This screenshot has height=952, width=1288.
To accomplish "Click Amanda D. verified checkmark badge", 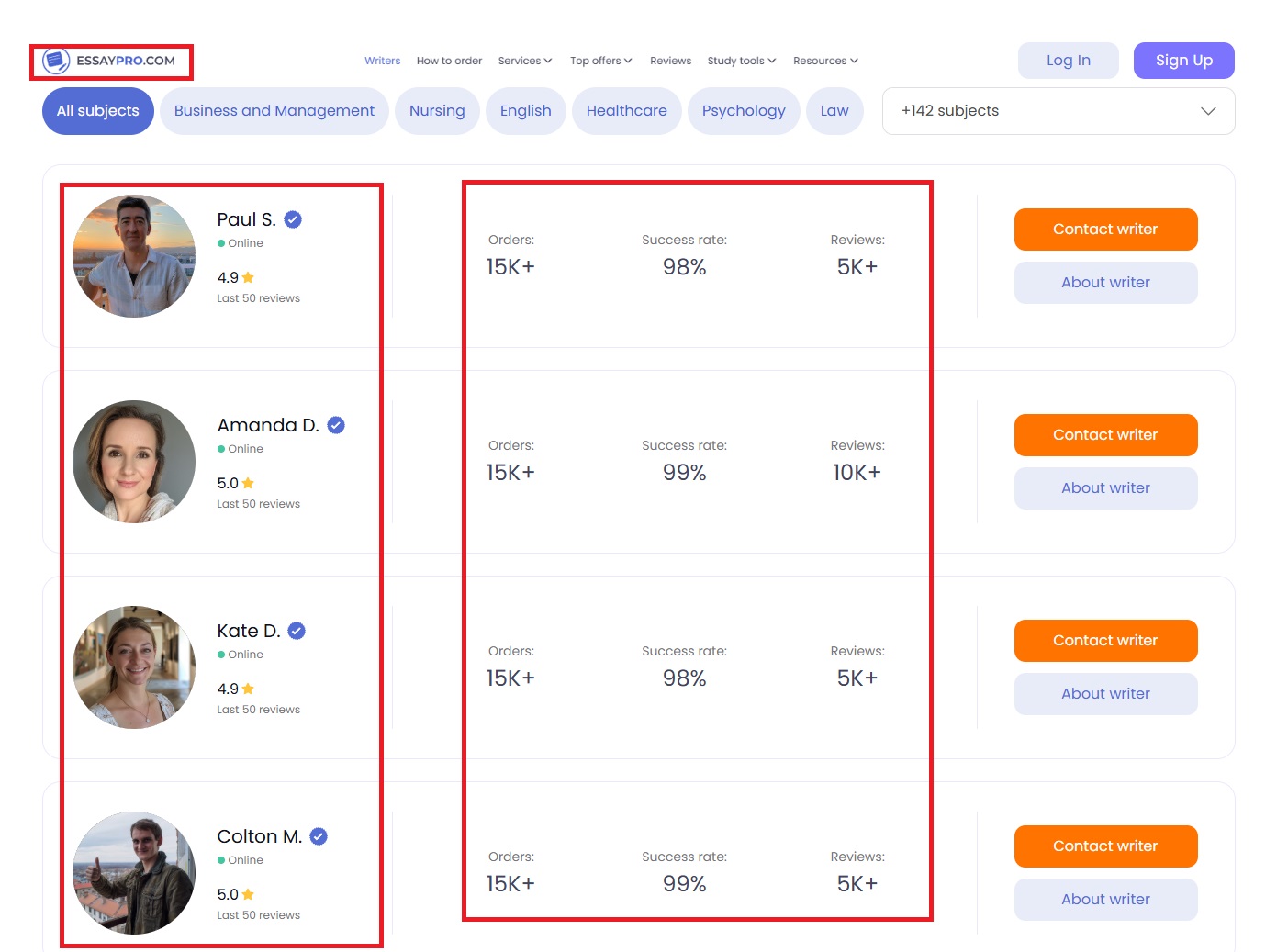I will pyautogui.click(x=336, y=425).
